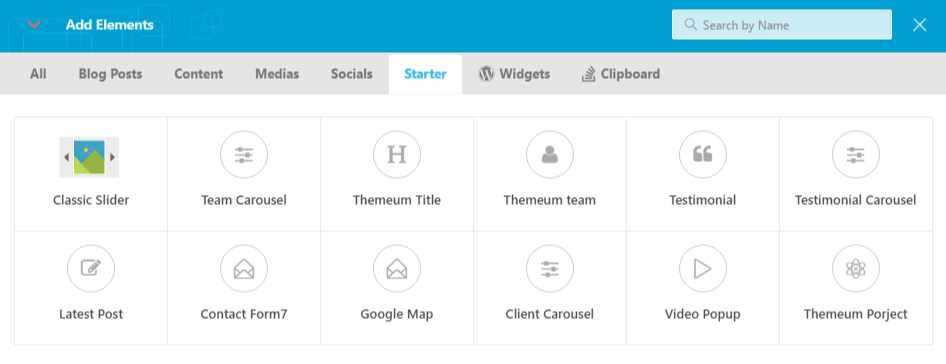Insert the Video Popup play element
Screen dimensions: 946x364
point(703,288)
